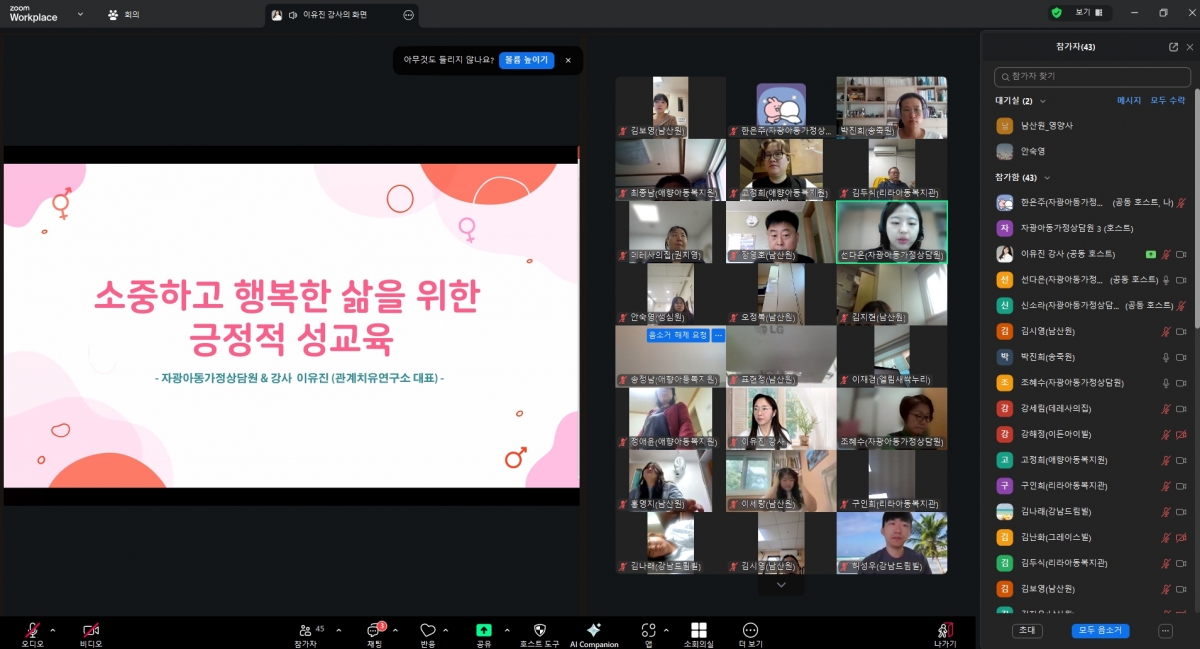Screen dimensions: 1200x649
Task: Open the more (더 보기) menu
Action: (x=750, y=630)
